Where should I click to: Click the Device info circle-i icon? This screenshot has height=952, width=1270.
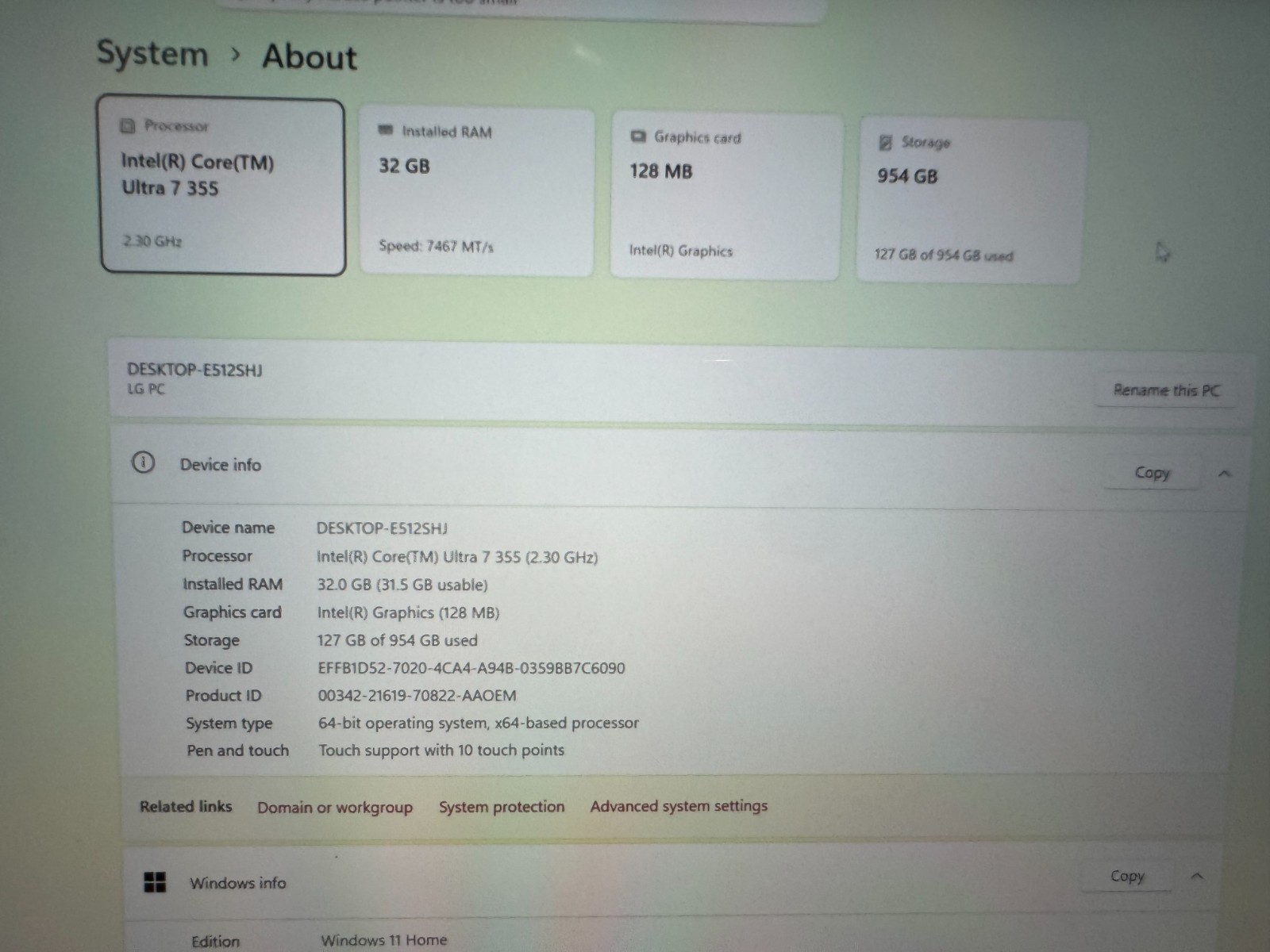[143, 463]
